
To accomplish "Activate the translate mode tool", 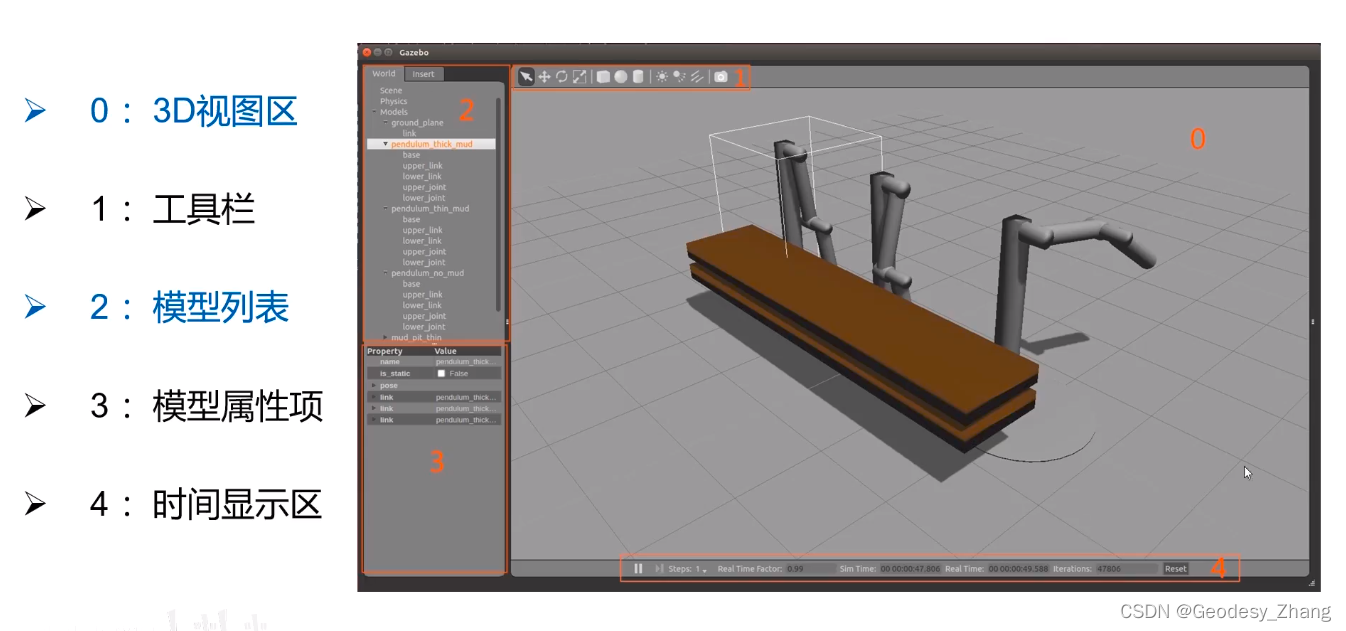I will [544, 77].
